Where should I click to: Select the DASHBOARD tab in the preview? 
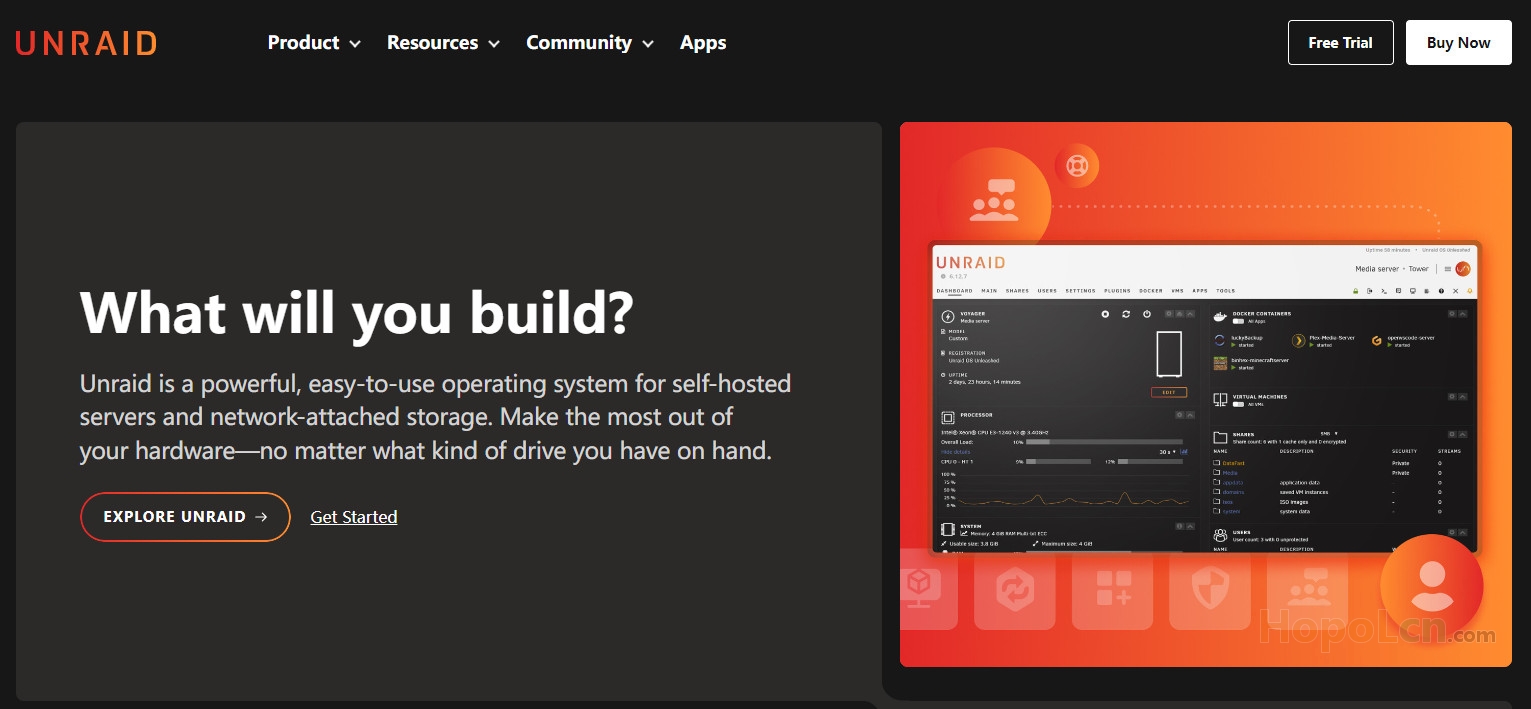tap(954, 291)
